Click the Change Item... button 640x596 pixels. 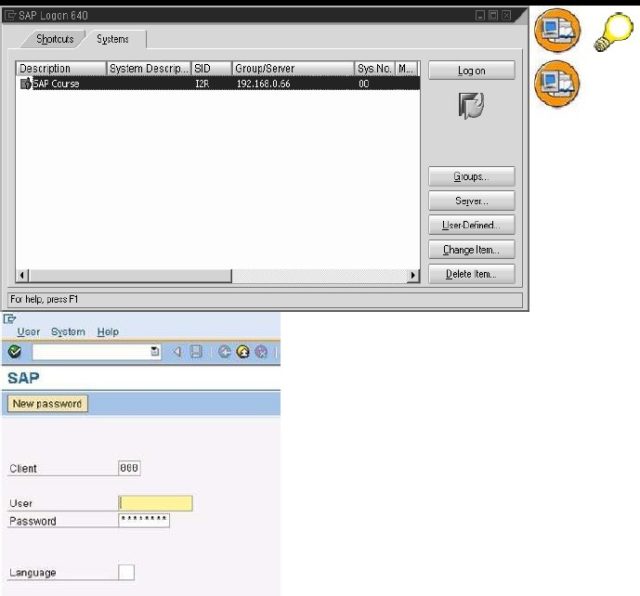(x=471, y=249)
